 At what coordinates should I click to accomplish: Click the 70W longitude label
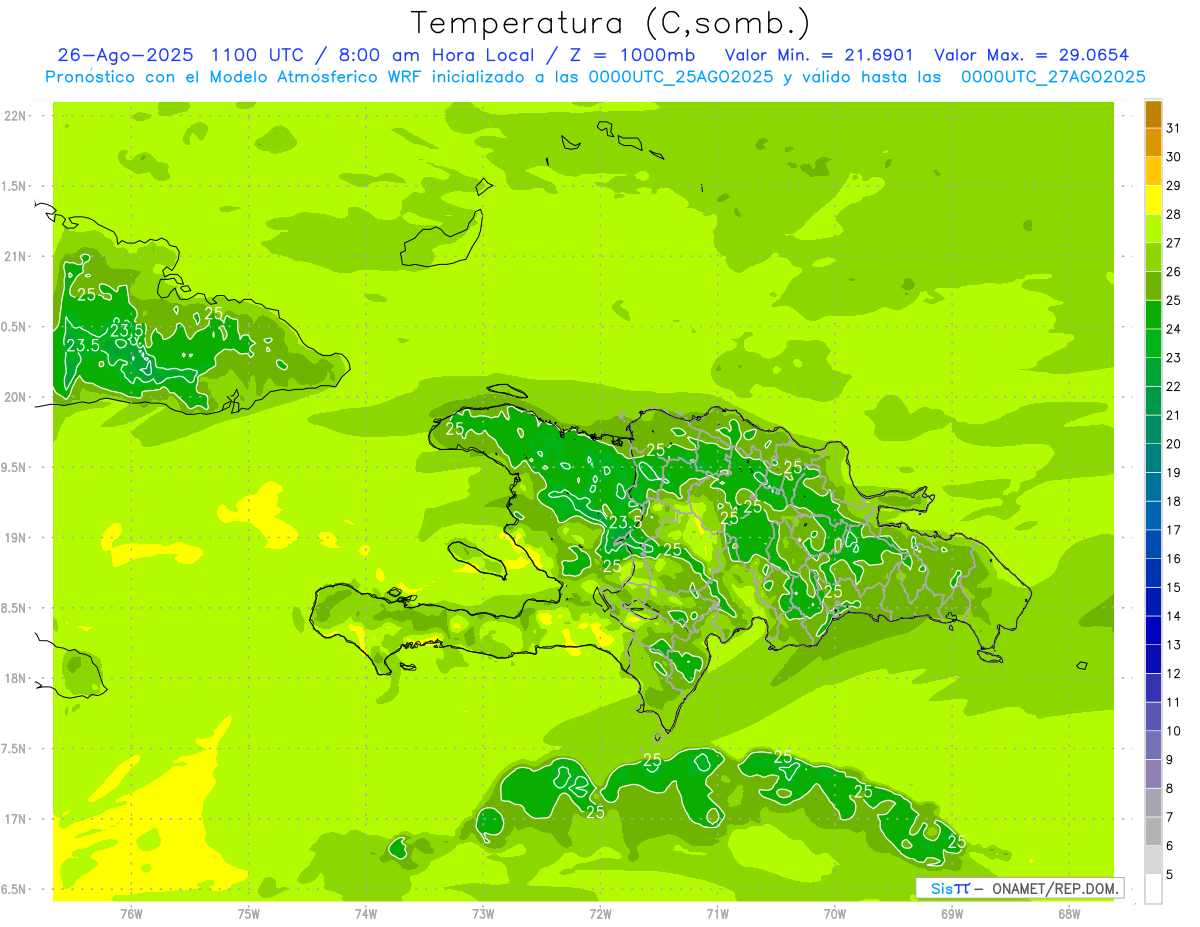point(835,913)
